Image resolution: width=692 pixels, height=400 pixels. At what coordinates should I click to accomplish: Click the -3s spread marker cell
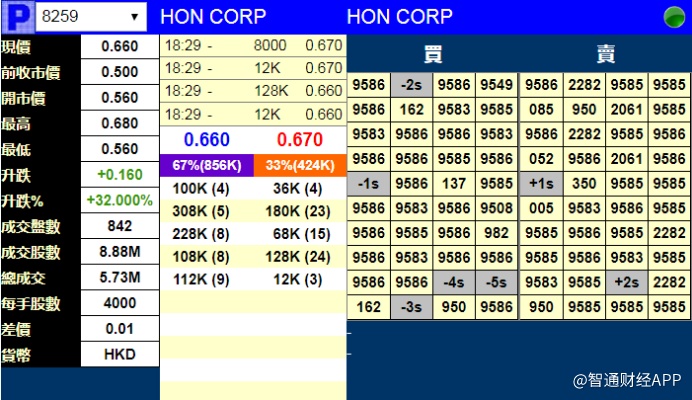(x=411, y=307)
